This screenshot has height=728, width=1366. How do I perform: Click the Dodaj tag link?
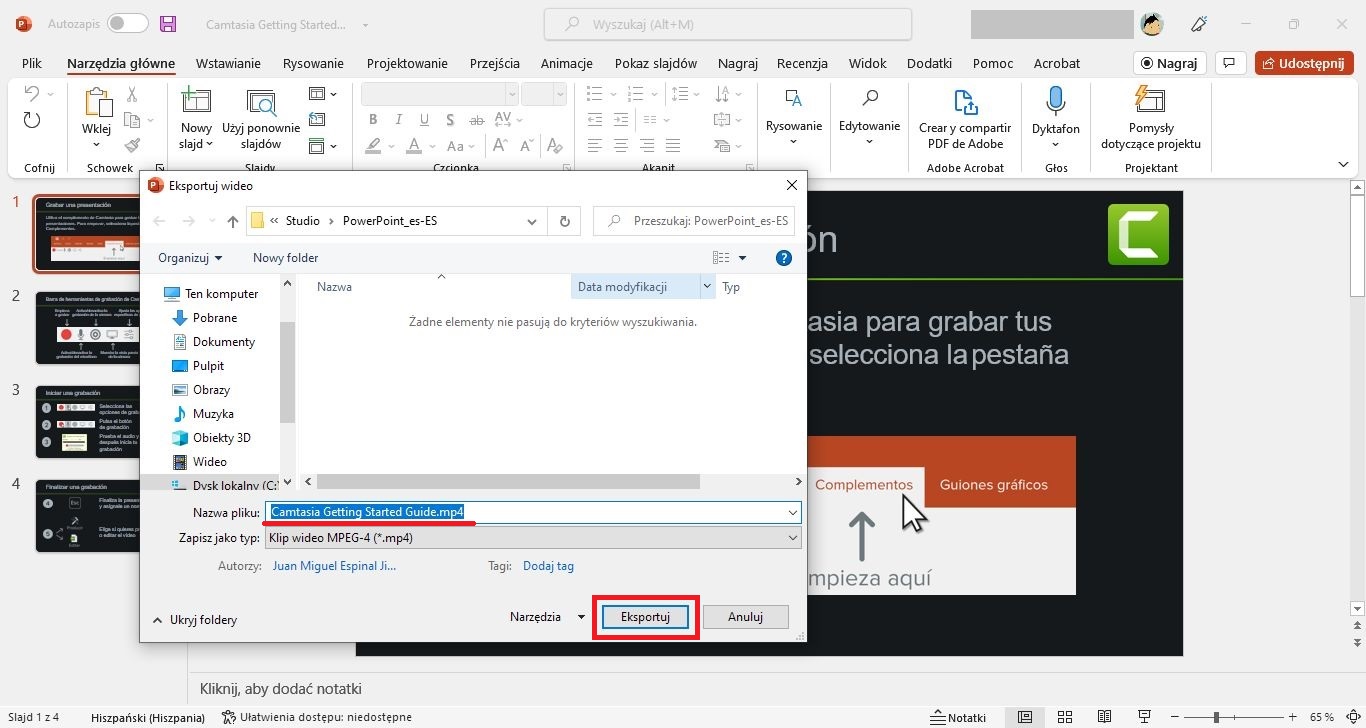[548, 566]
